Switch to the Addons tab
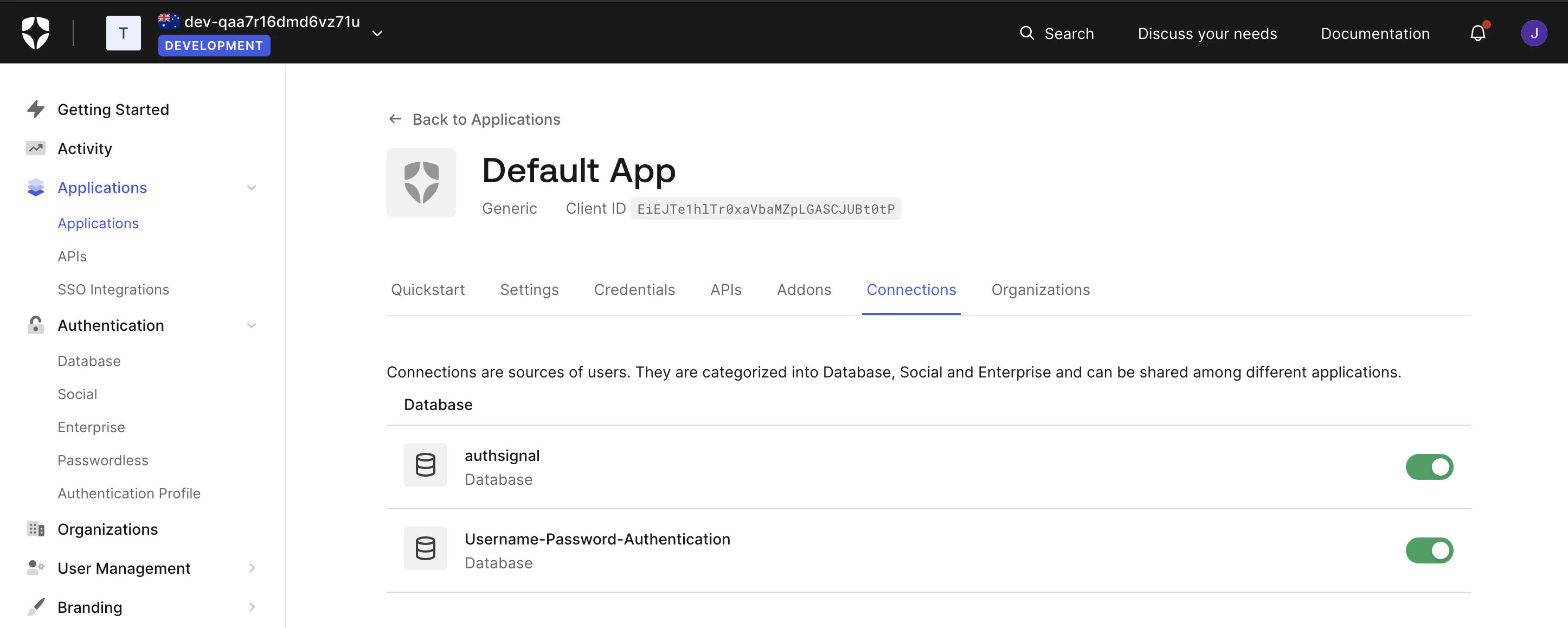This screenshot has height=628, width=1568. tap(804, 290)
